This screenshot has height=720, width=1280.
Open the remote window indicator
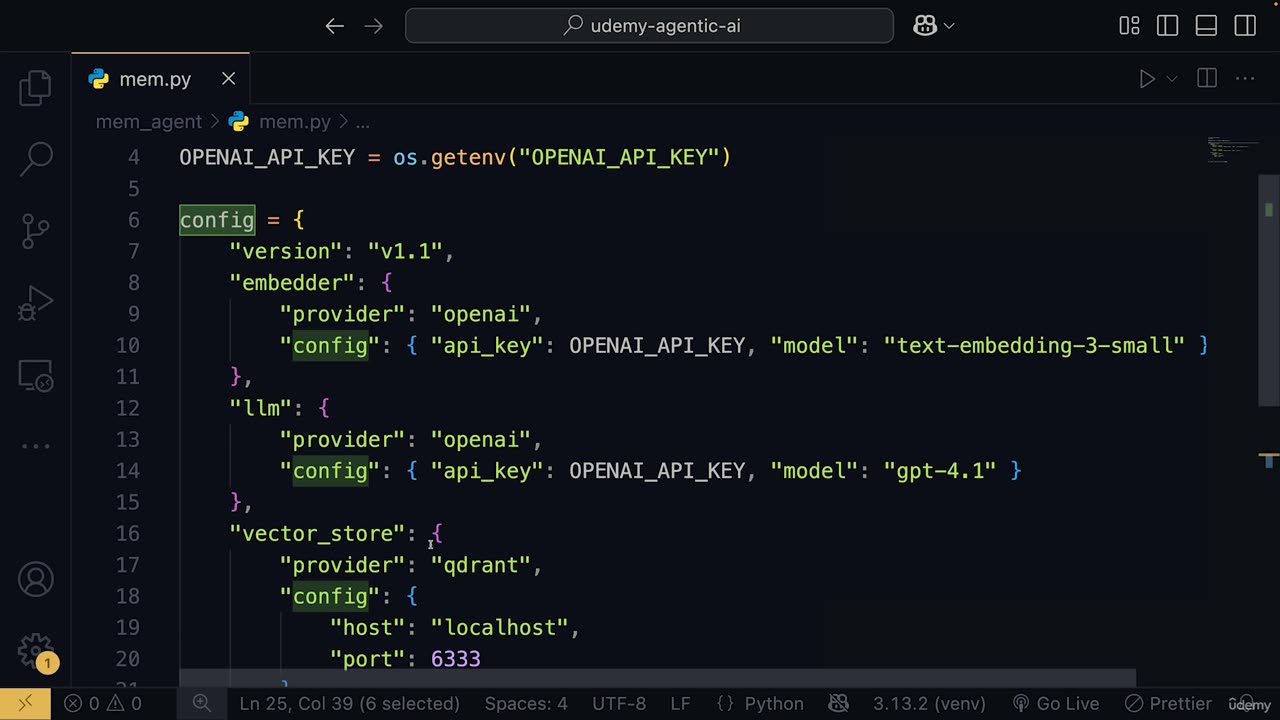coord(25,703)
